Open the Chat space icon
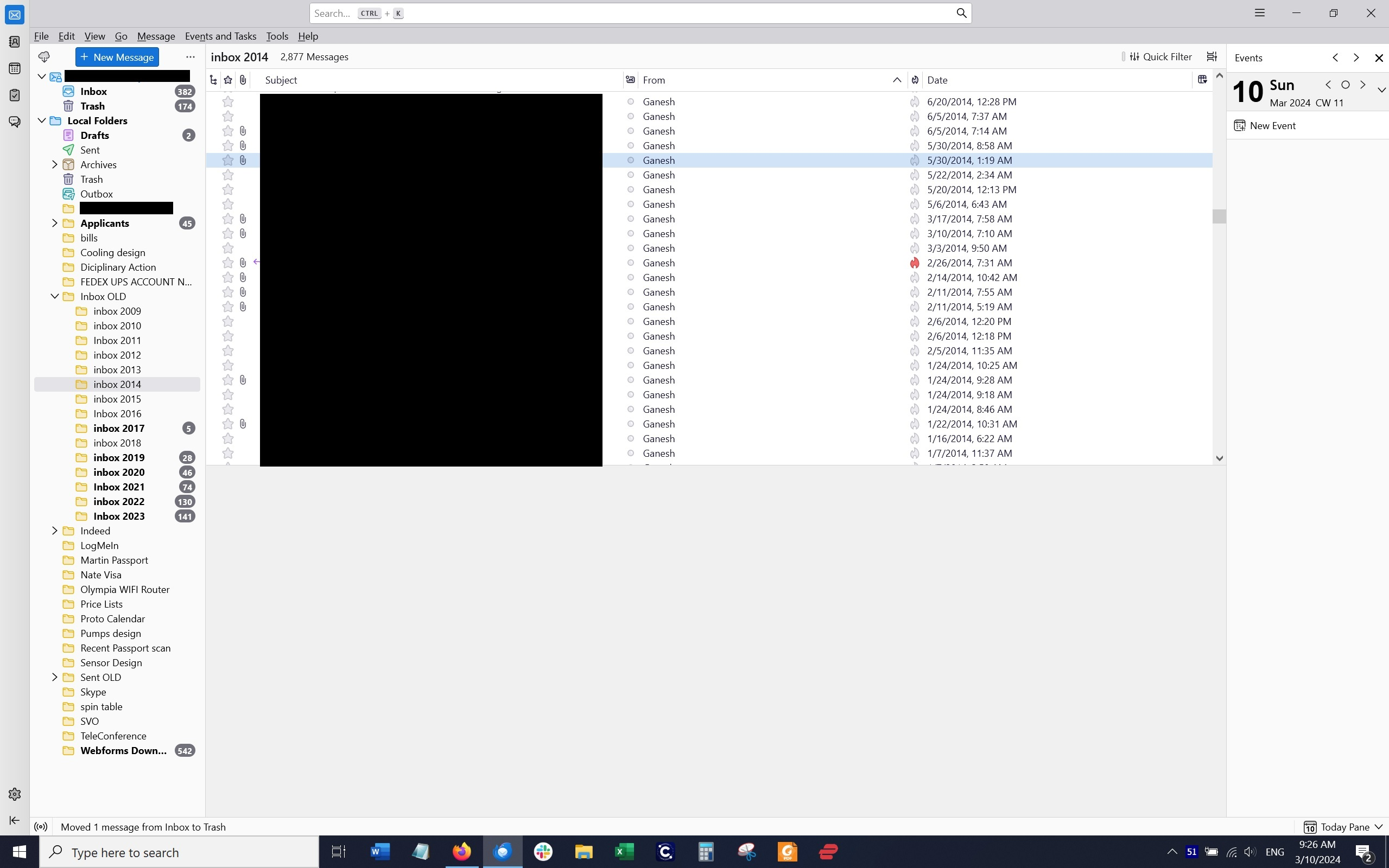Screen dimensions: 1389x868 pyautogui.click(x=14, y=122)
